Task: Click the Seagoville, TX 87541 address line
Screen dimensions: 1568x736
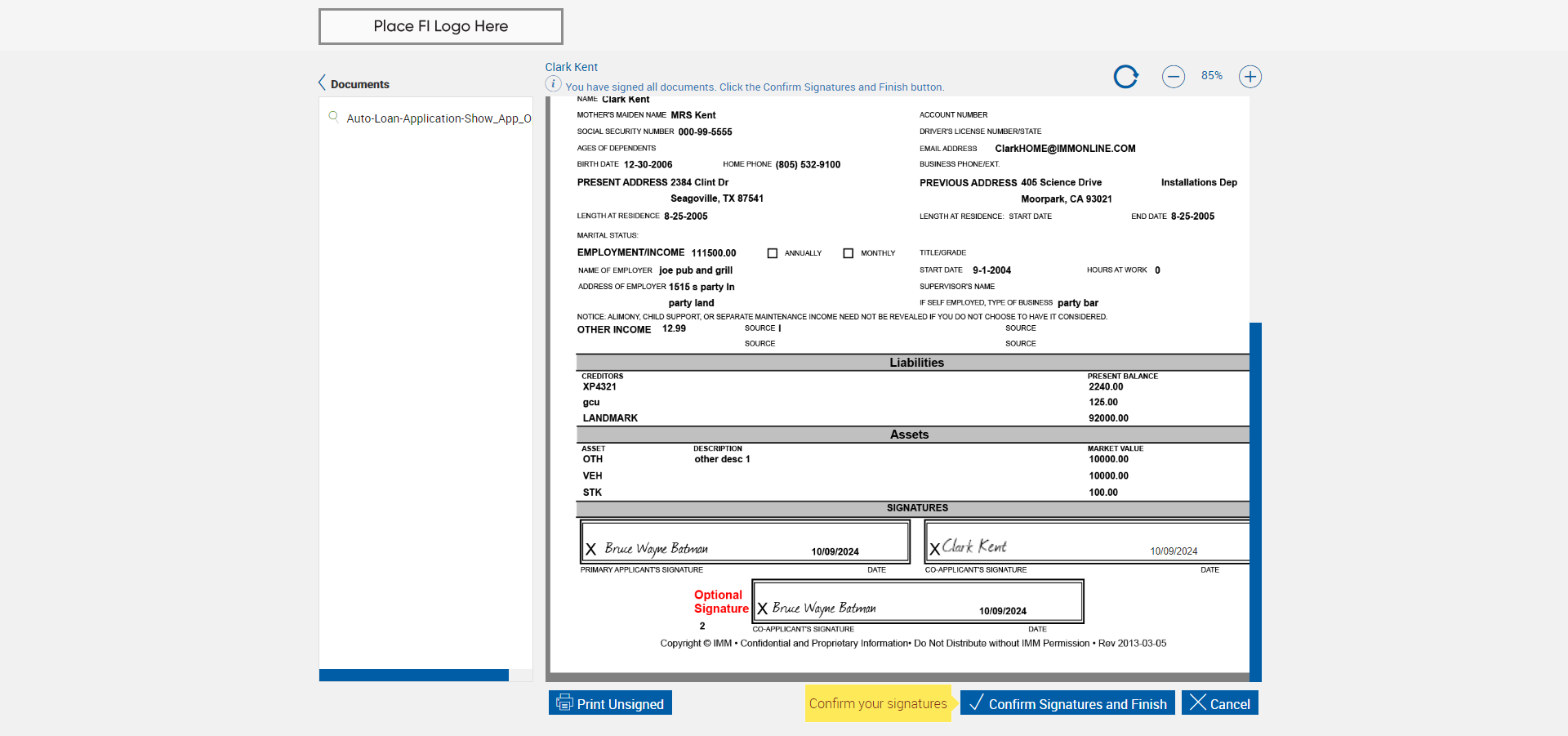Action: click(x=717, y=198)
